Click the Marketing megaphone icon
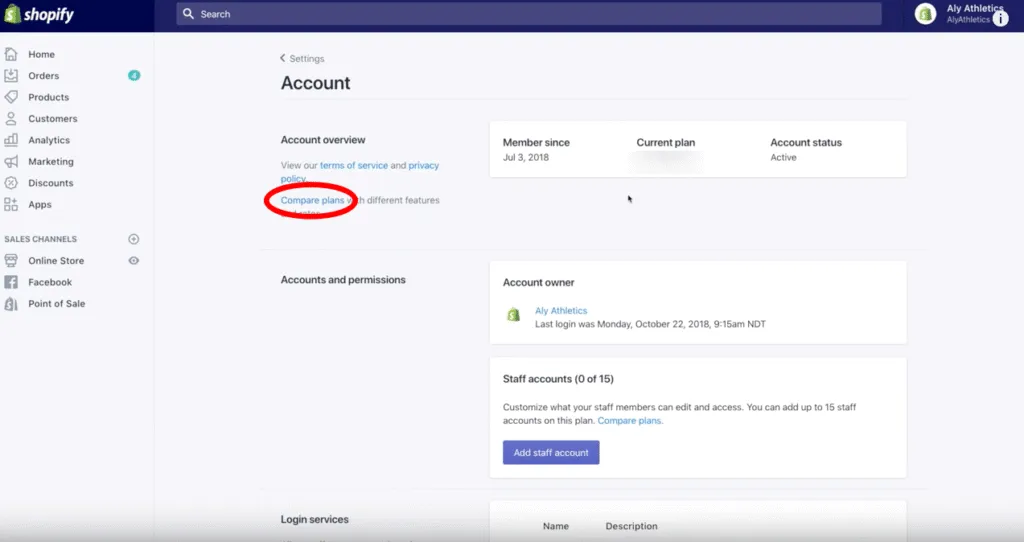The image size is (1024, 542). (11, 161)
